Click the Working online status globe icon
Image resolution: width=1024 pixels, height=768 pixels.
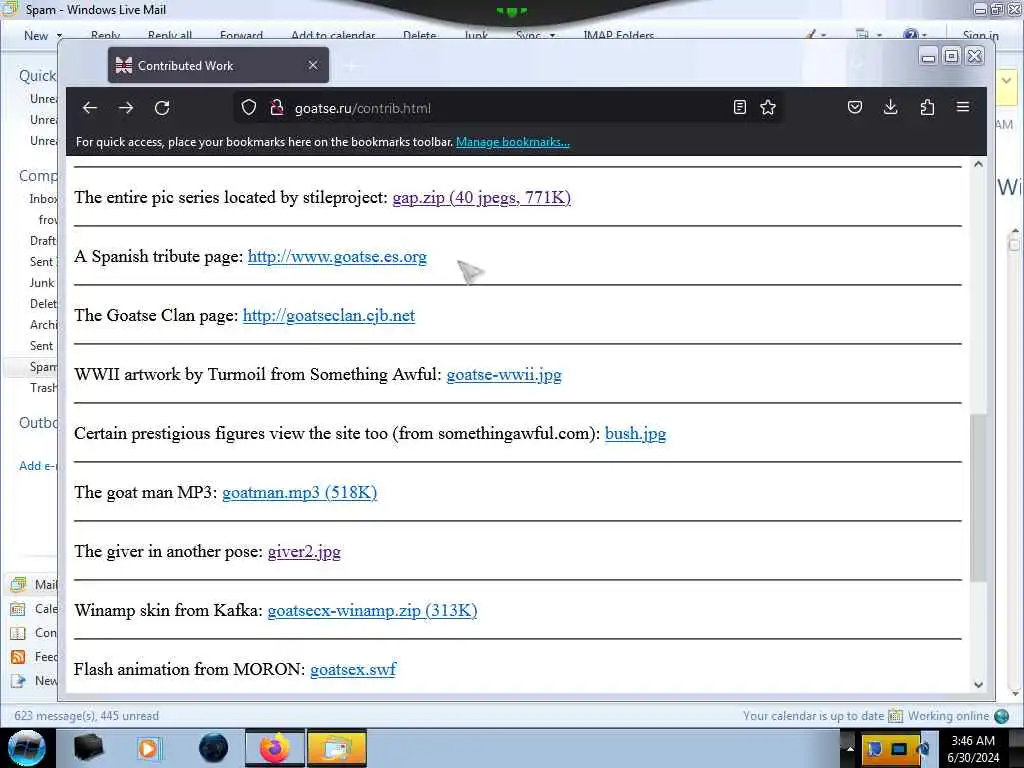[x=1001, y=716]
